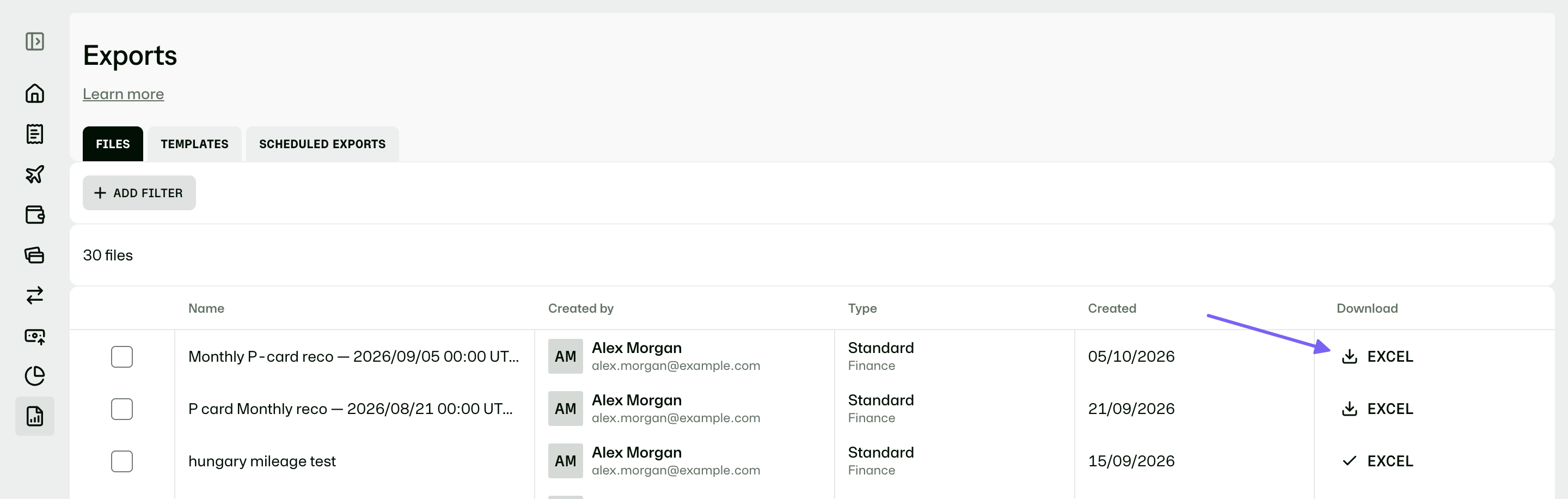Viewport: 1568px width, 499px height.
Task: Select the file name hungary mileage test
Action: pos(262,461)
